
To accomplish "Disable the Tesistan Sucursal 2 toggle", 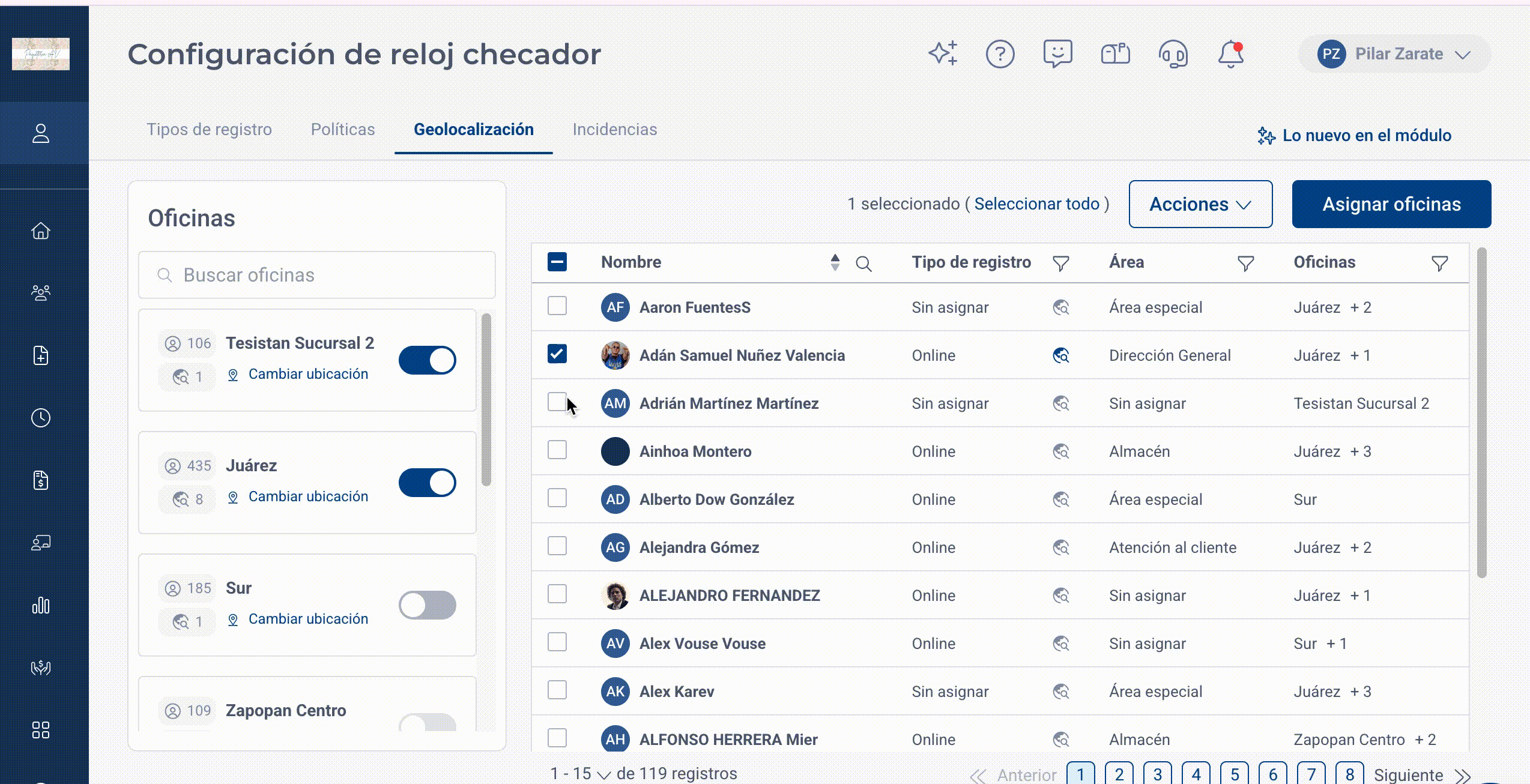I will [x=428, y=360].
